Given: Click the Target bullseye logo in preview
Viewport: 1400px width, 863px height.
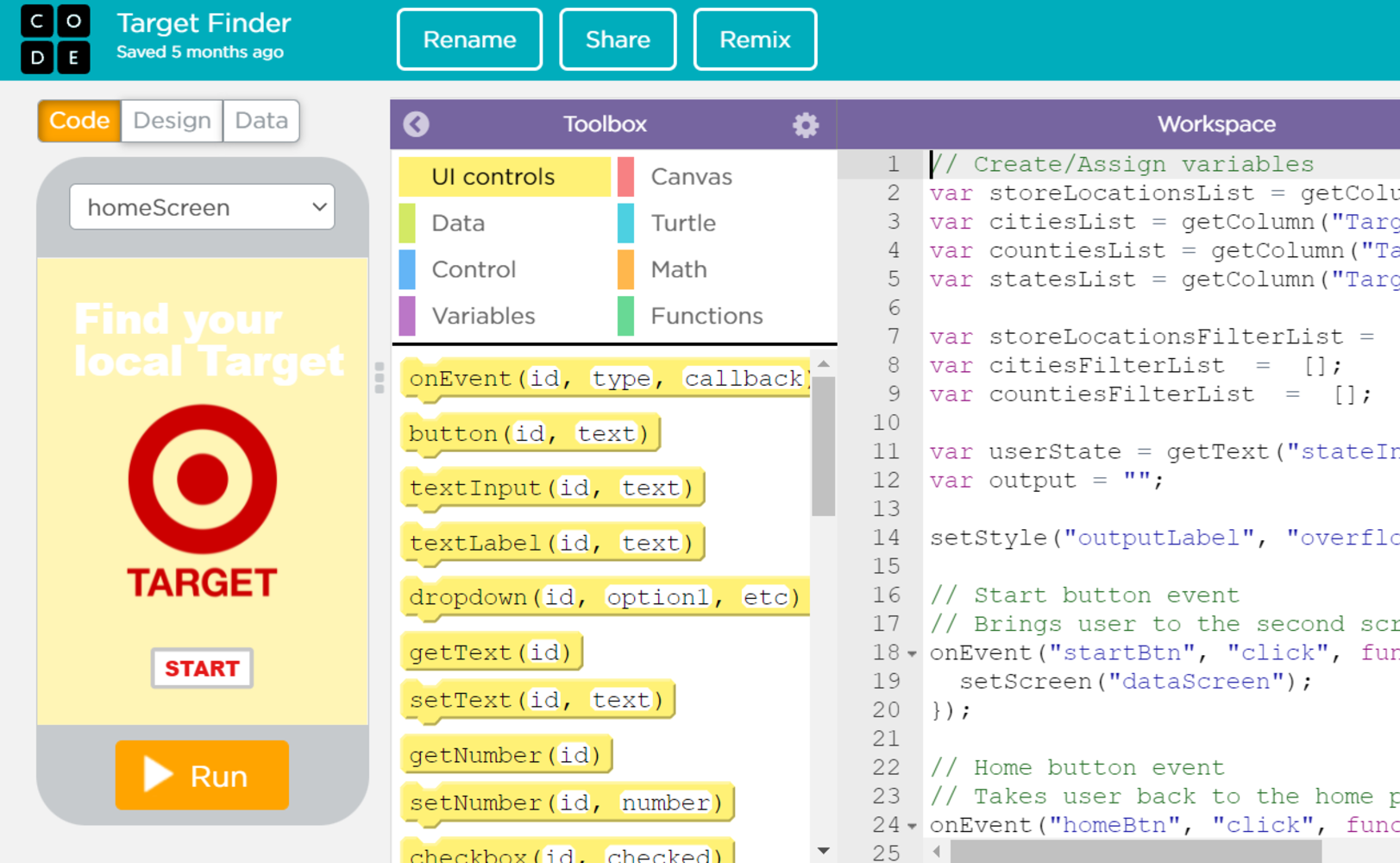Looking at the screenshot, I should (203, 479).
